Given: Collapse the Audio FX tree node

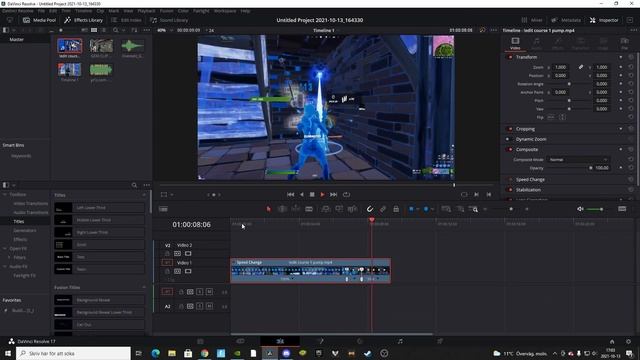Looking at the screenshot, I should click(5, 267).
